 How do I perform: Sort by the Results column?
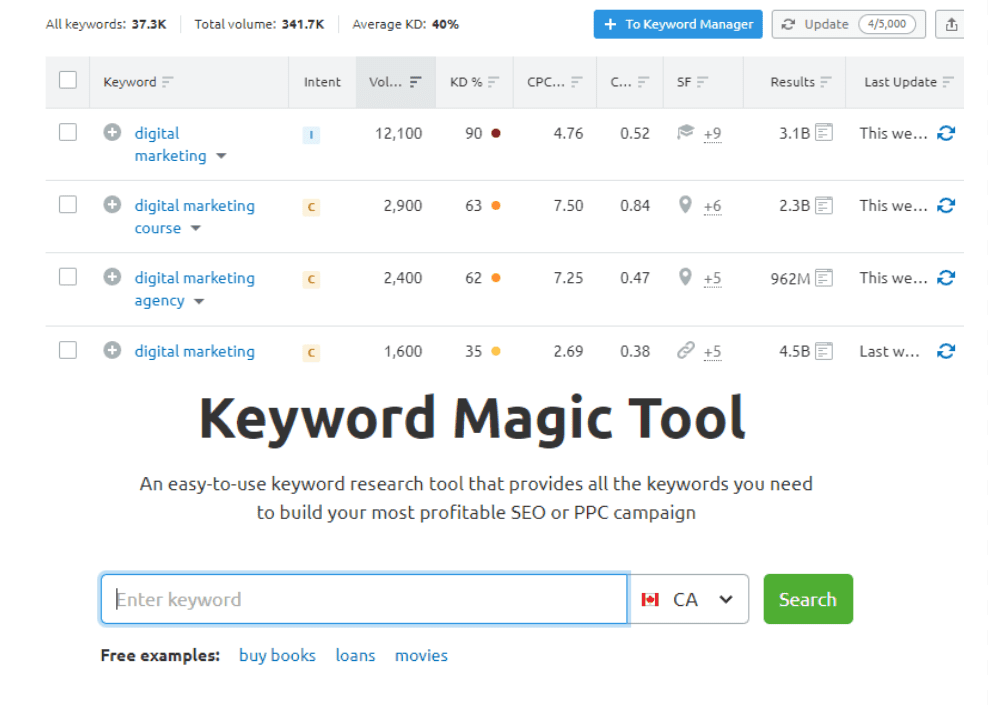click(825, 82)
